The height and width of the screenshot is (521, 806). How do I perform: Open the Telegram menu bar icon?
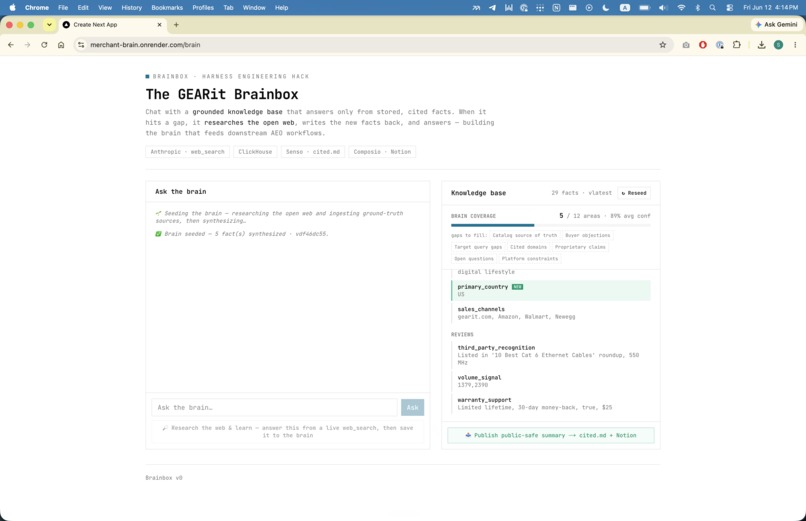tap(492, 8)
